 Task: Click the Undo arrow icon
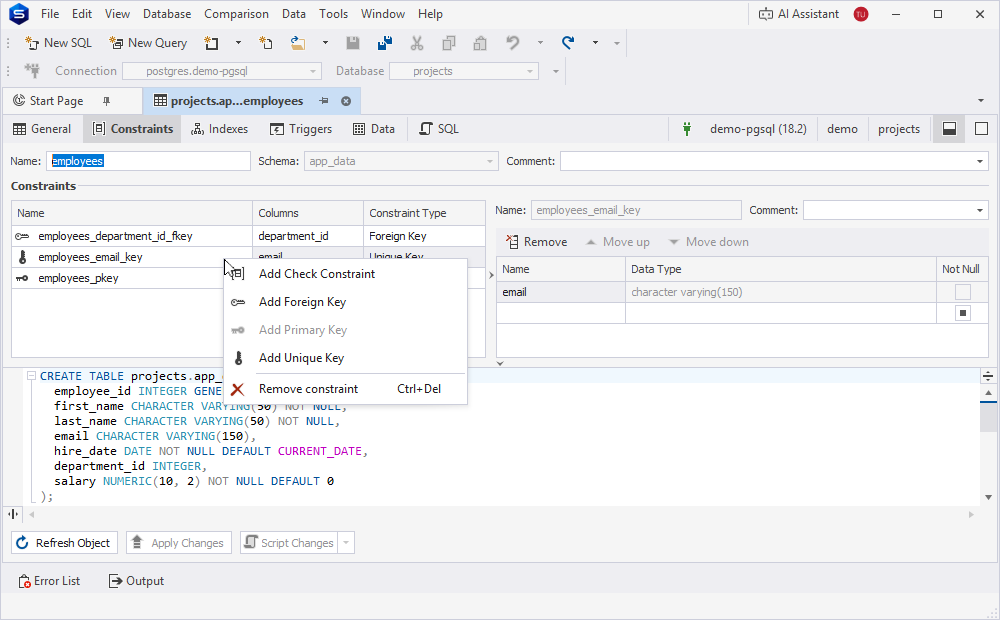pos(513,43)
